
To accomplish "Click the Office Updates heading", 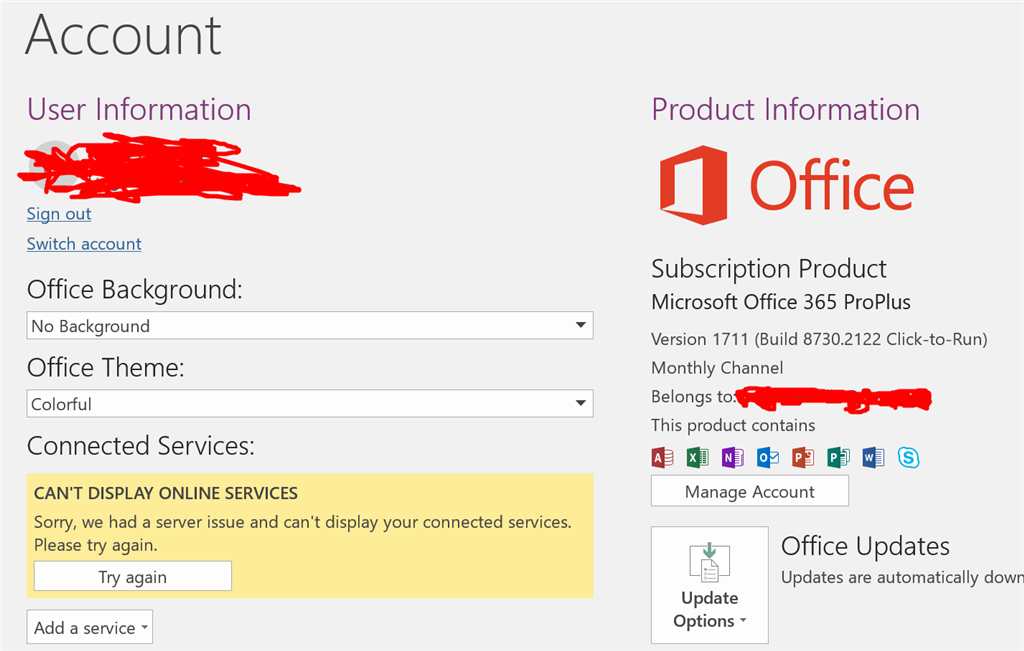I will (x=865, y=546).
